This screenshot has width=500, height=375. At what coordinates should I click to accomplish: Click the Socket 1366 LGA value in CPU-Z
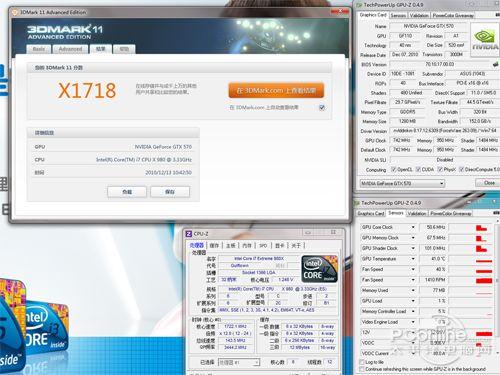(x=259, y=273)
